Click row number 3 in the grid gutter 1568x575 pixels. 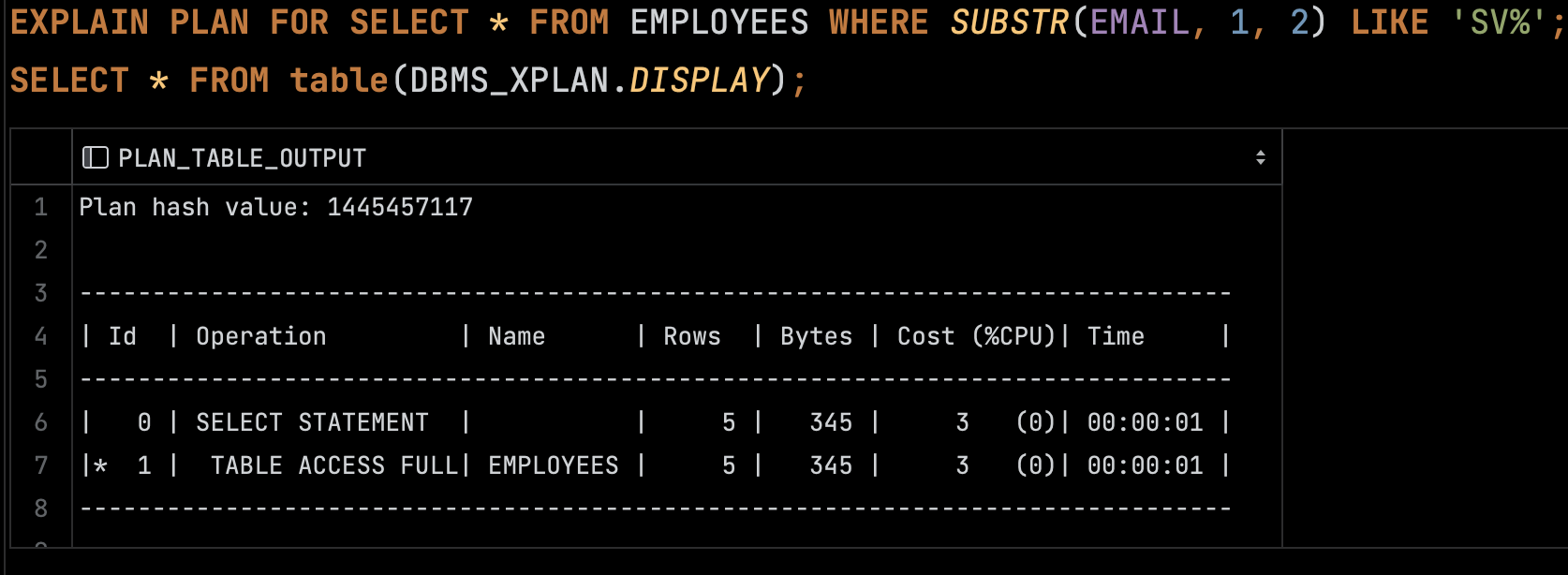pos(41,293)
